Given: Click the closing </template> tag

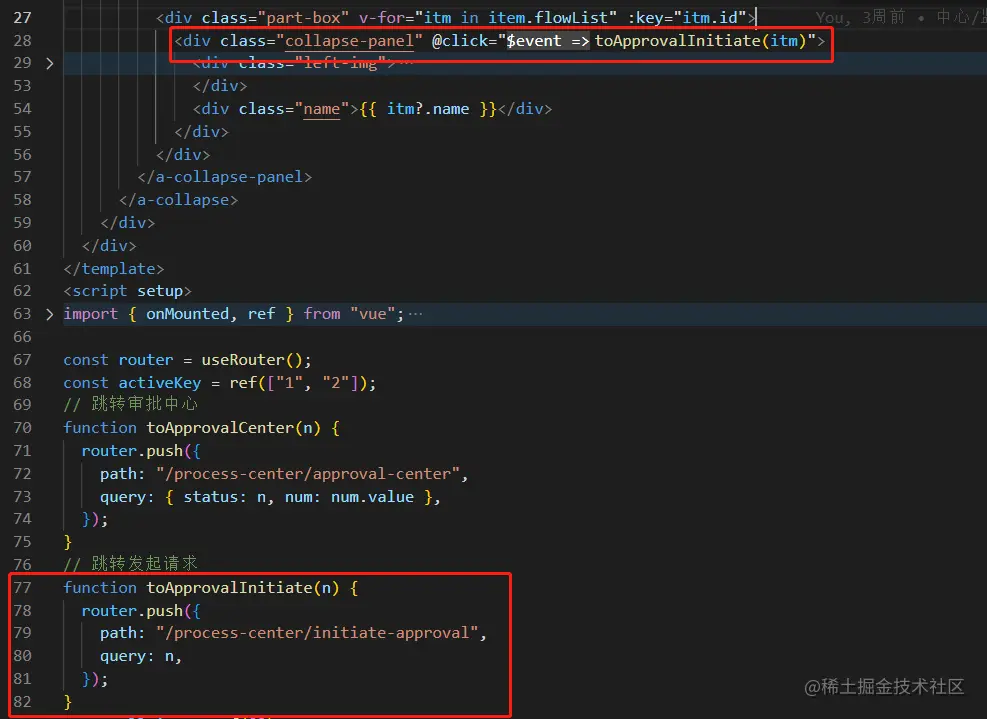Looking at the screenshot, I should click(x=114, y=269).
